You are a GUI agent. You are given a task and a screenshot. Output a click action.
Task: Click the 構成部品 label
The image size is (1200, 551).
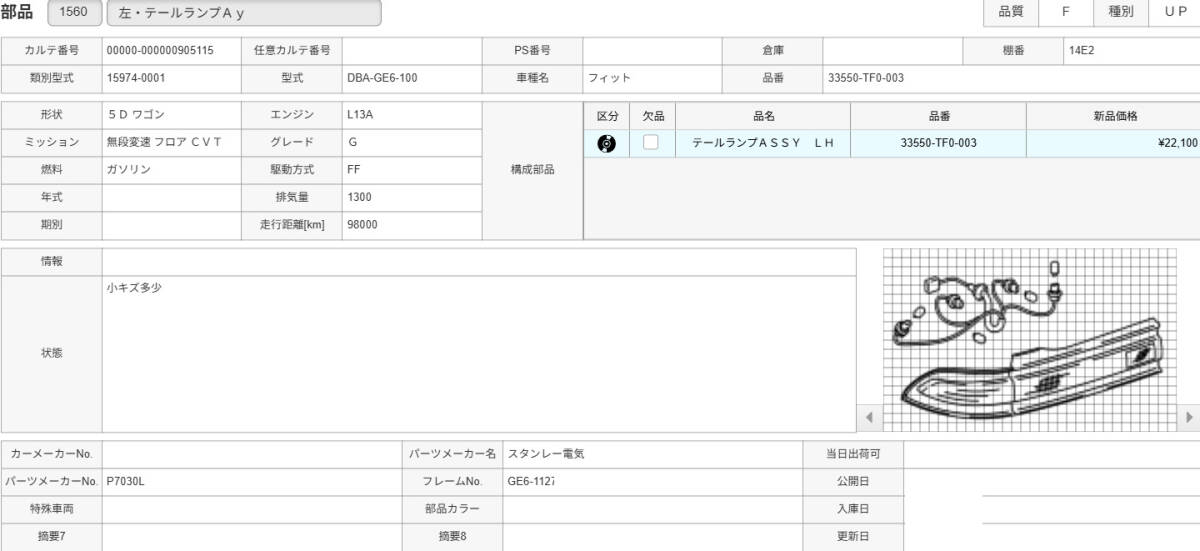(x=533, y=170)
